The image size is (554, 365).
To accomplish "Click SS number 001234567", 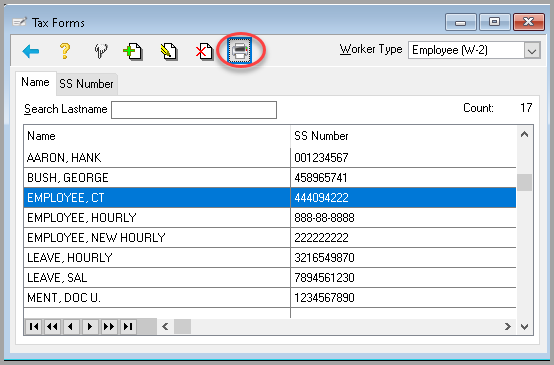I will pyautogui.click(x=321, y=158).
